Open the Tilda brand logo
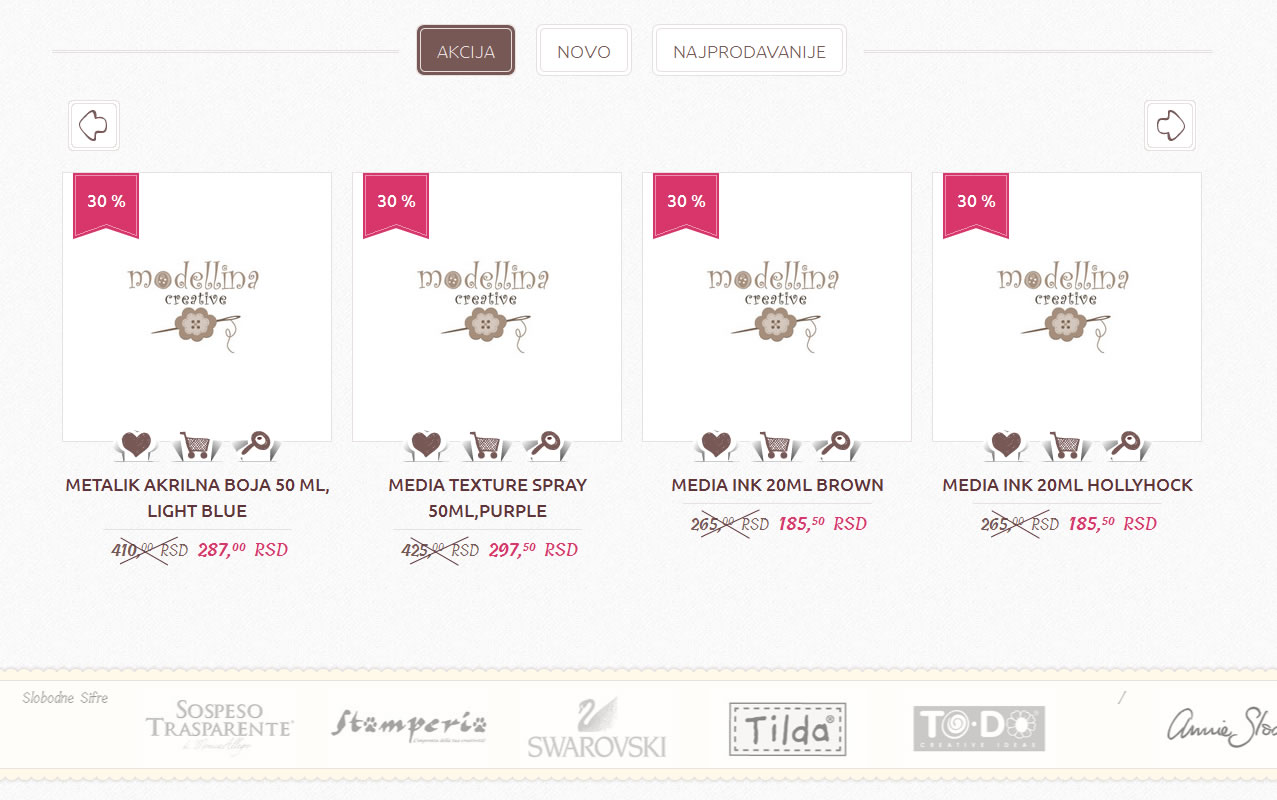Image resolution: width=1277 pixels, height=800 pixels. pyautogui.click(x=788, y=728)
